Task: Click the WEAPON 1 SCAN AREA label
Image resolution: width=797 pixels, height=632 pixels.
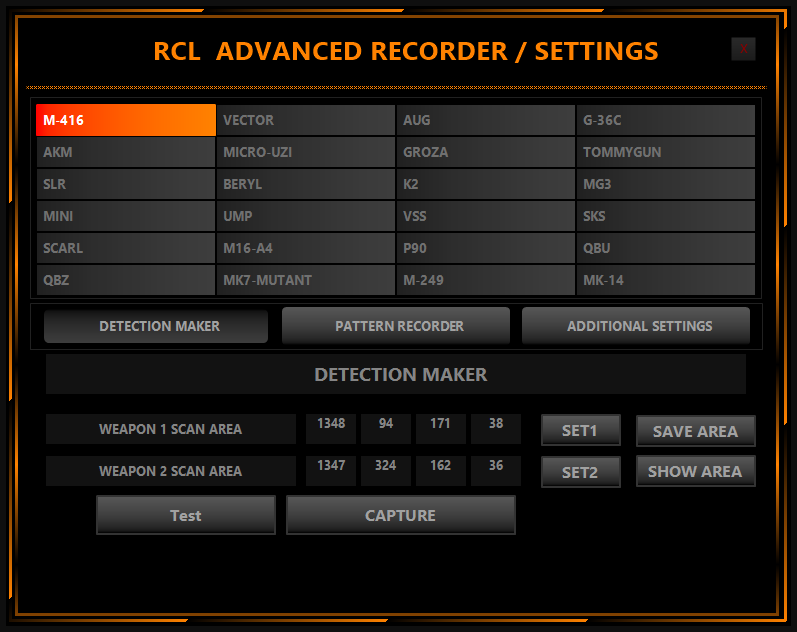Action: 171,429
